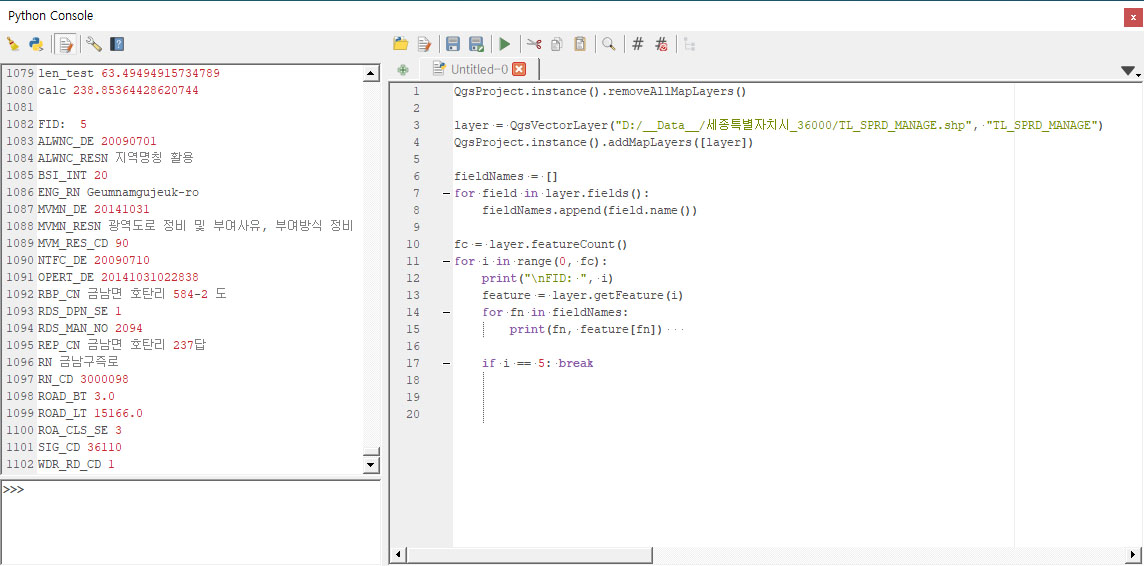1144x566 pixels.
Task: Collapse the for i in range fold marker
Action: point(446,261)
